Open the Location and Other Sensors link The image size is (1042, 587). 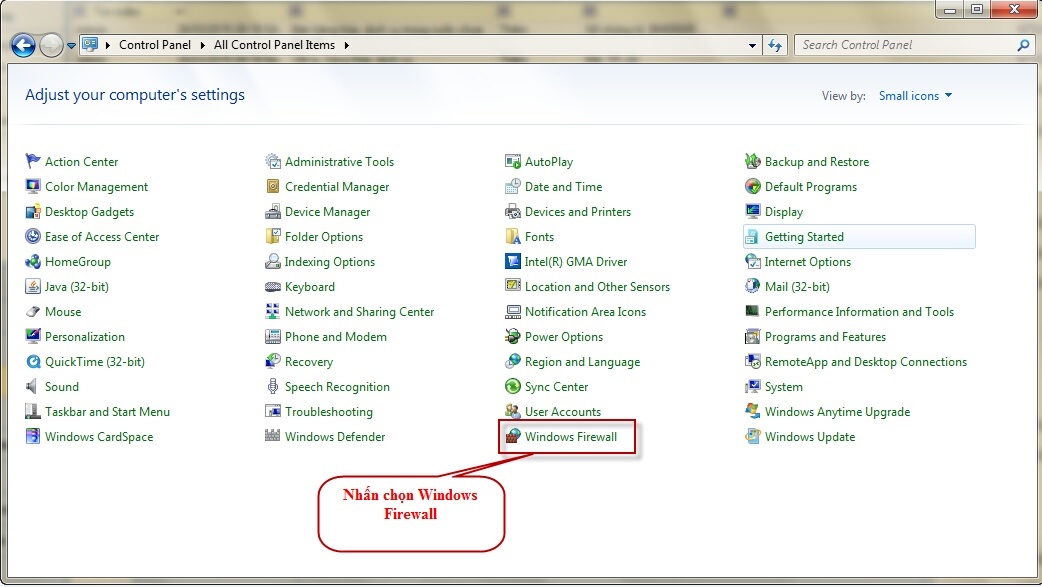tap(597, 287)
